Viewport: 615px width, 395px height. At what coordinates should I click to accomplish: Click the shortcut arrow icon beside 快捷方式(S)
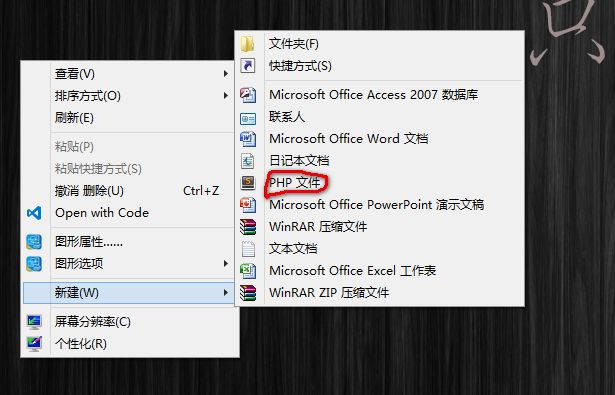point(247,66)
